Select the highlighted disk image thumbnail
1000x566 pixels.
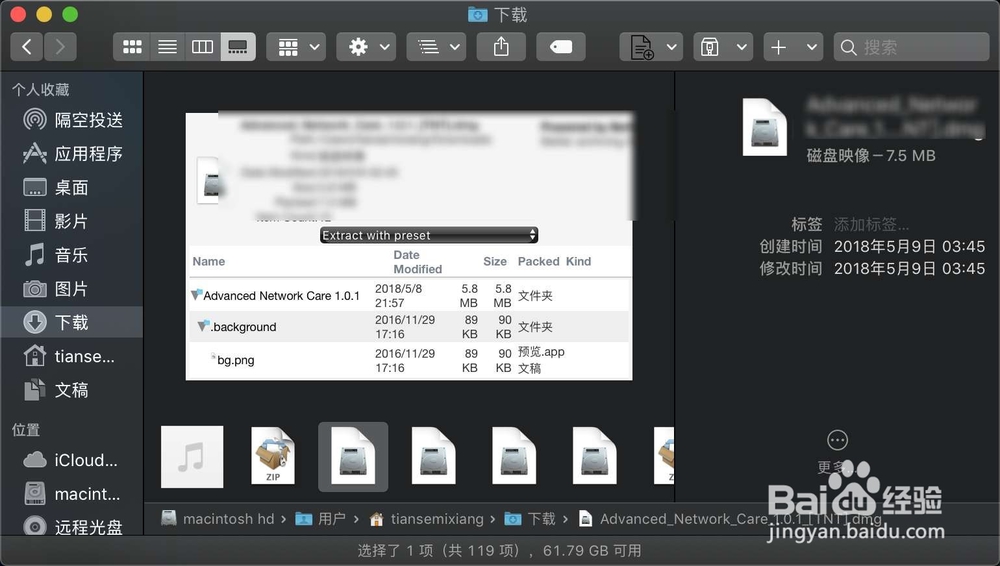tap(353, 457)
